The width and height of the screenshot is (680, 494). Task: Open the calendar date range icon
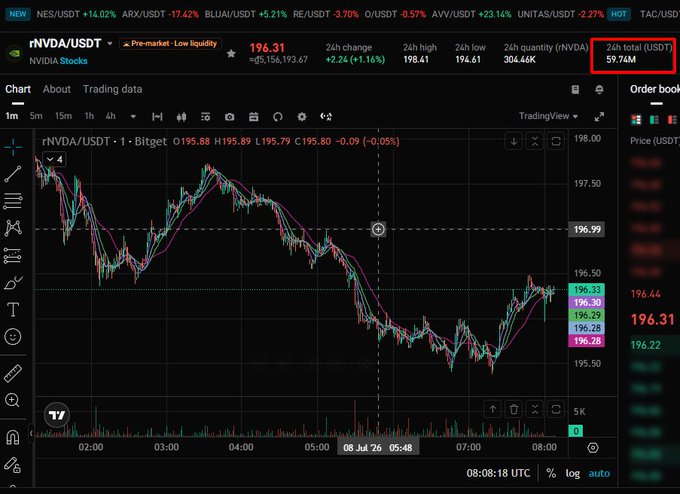point(254,116)
